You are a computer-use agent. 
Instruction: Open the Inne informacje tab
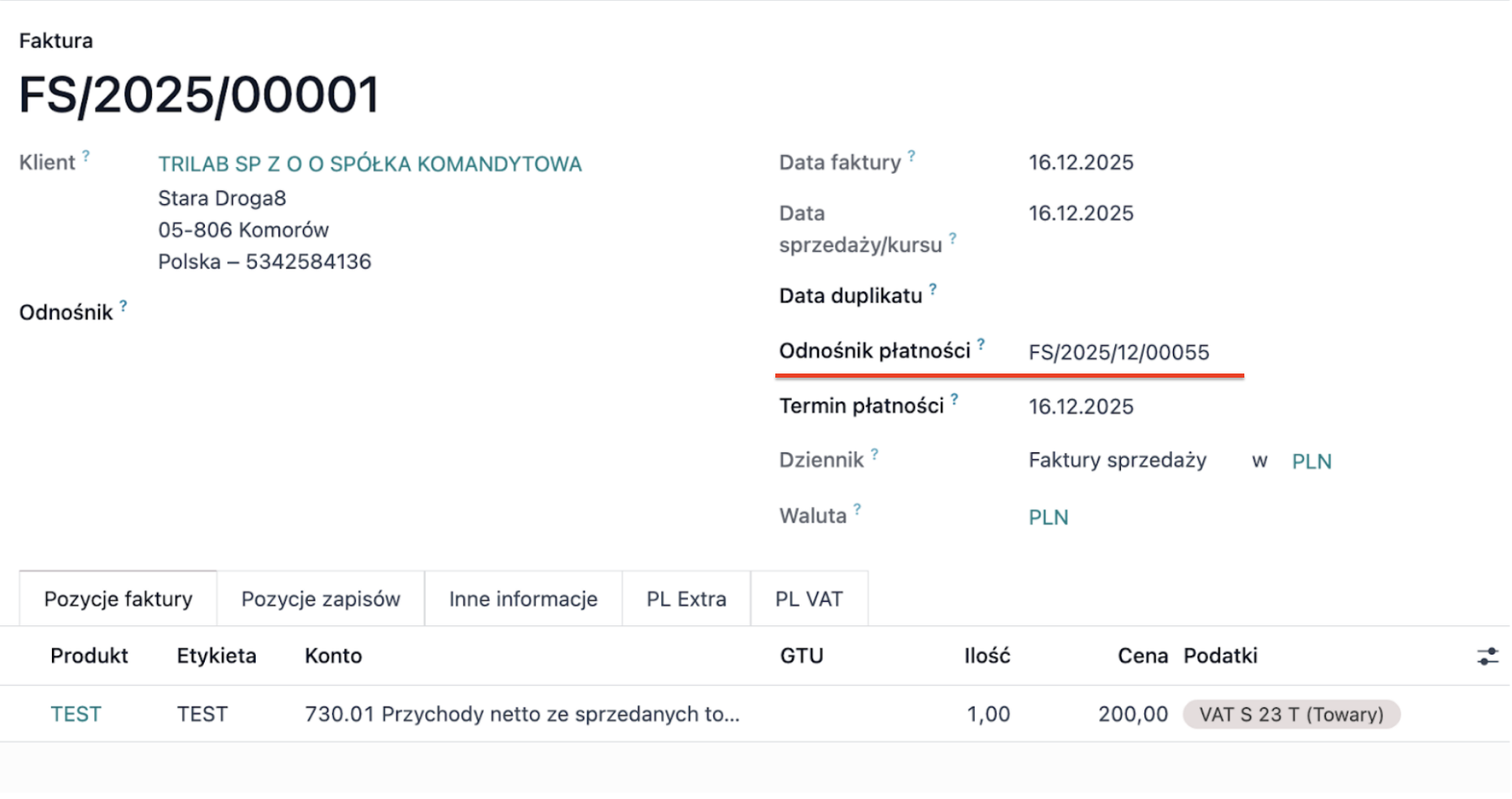pos(523,599)
